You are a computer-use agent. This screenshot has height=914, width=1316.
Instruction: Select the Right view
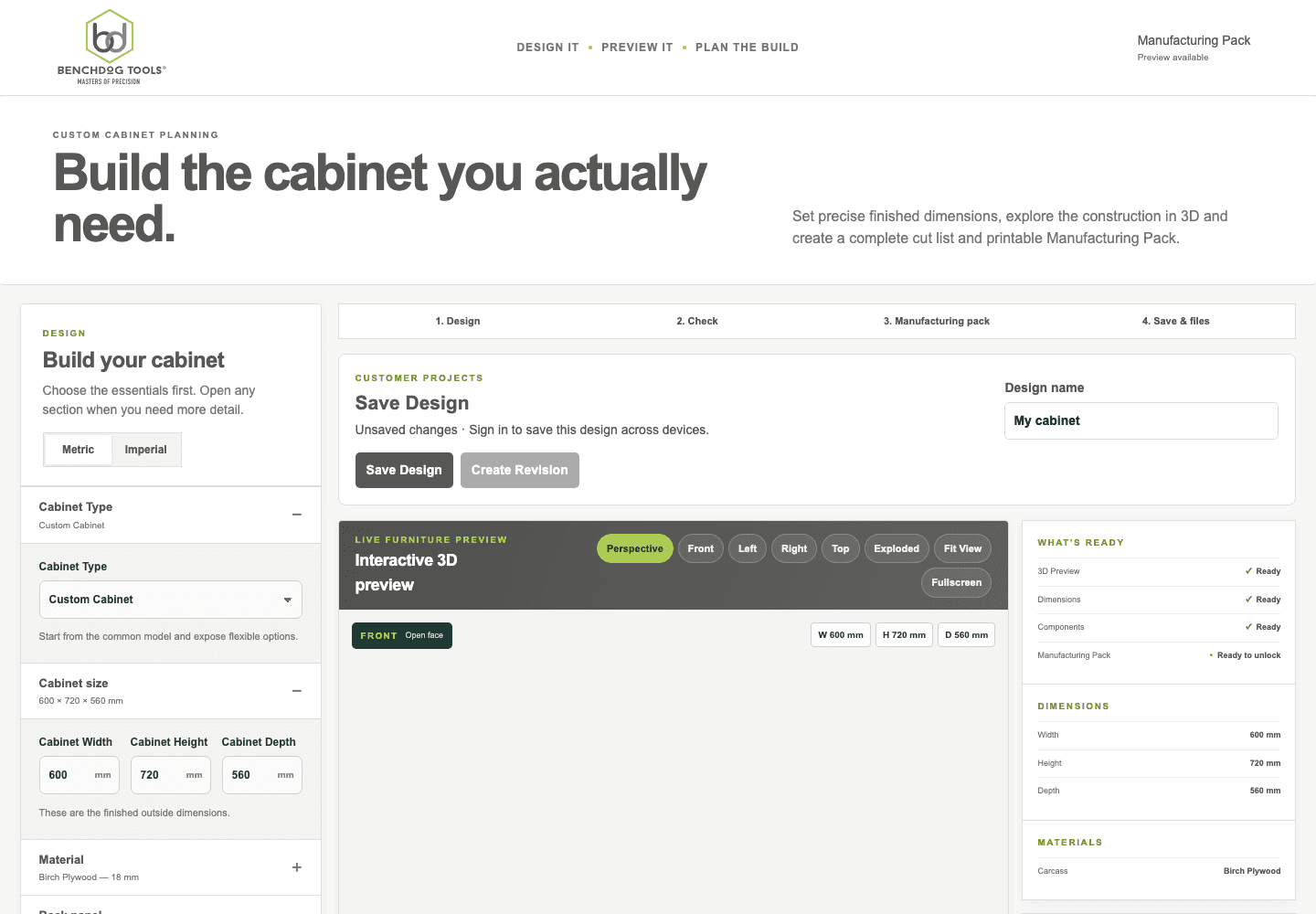click(794, 548)
